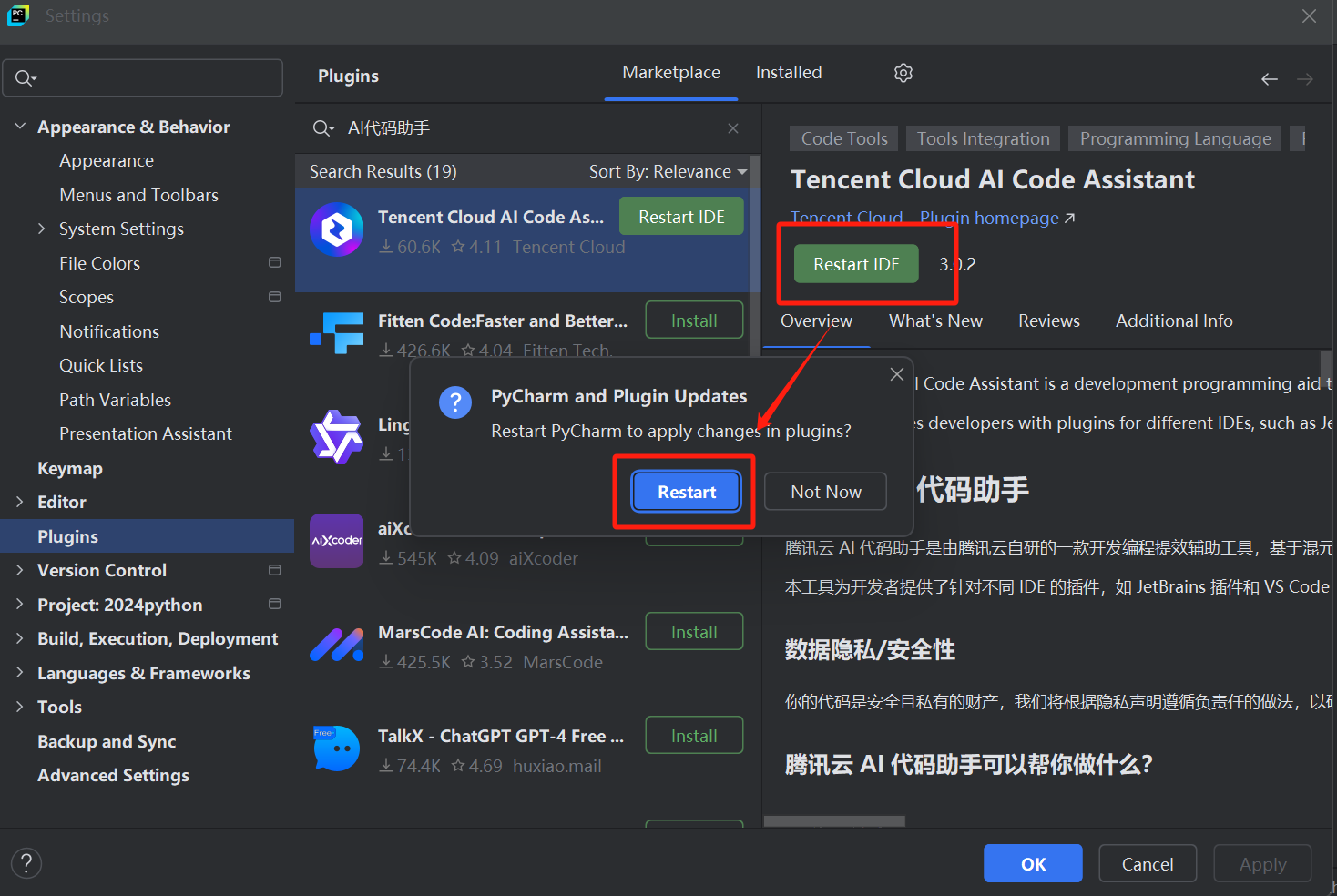Screen dimensions: 1337x896
Task: Open Path Variables settings page
Action: pyautogui.click(x=115, y=400)
